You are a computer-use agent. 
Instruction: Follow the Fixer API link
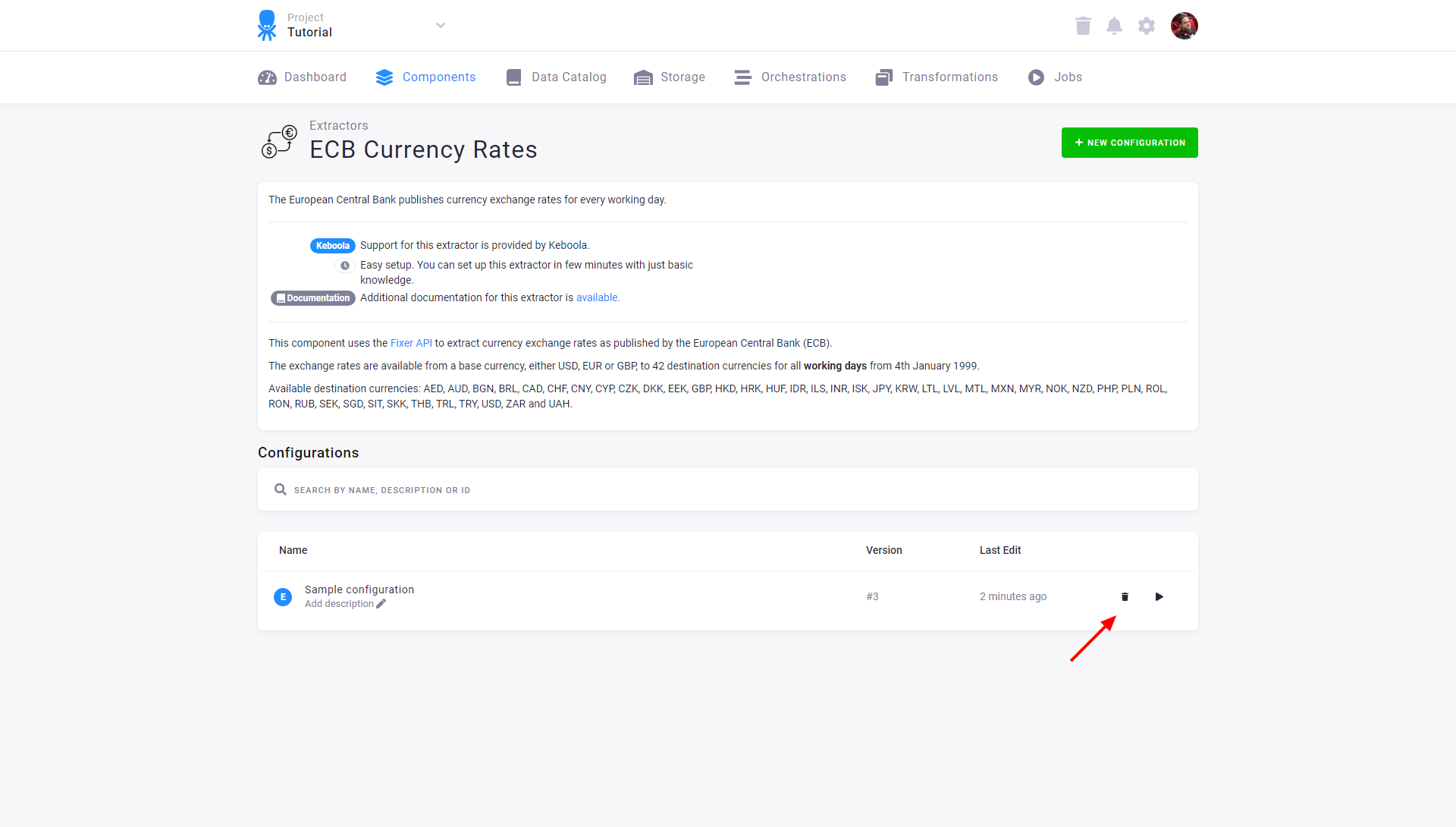[411, 343]
